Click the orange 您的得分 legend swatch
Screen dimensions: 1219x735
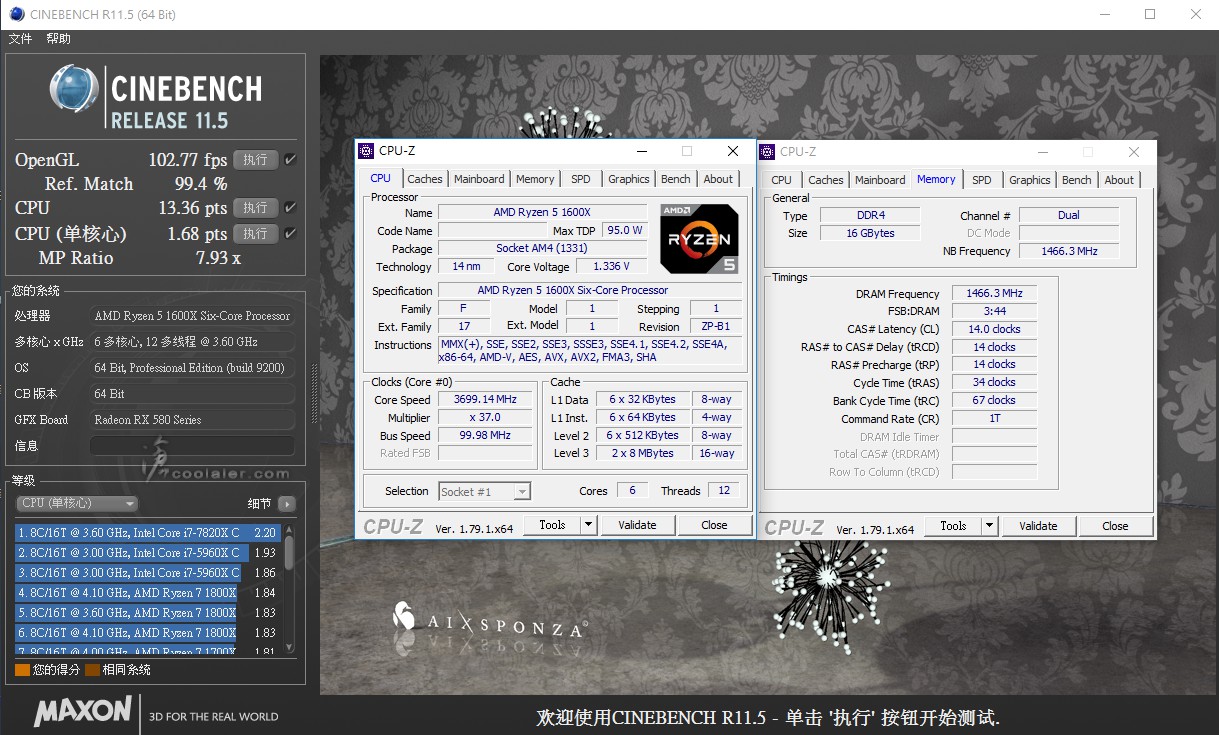point(22,670)
